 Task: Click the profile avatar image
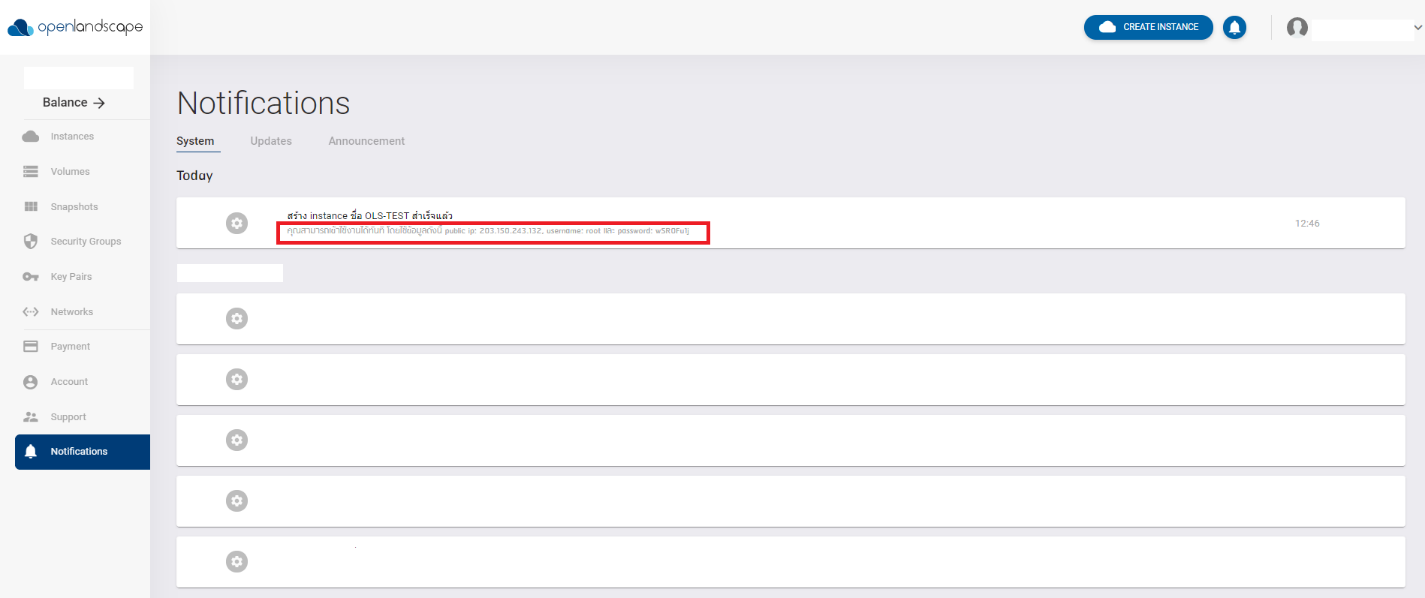(x=1297, y=28)
